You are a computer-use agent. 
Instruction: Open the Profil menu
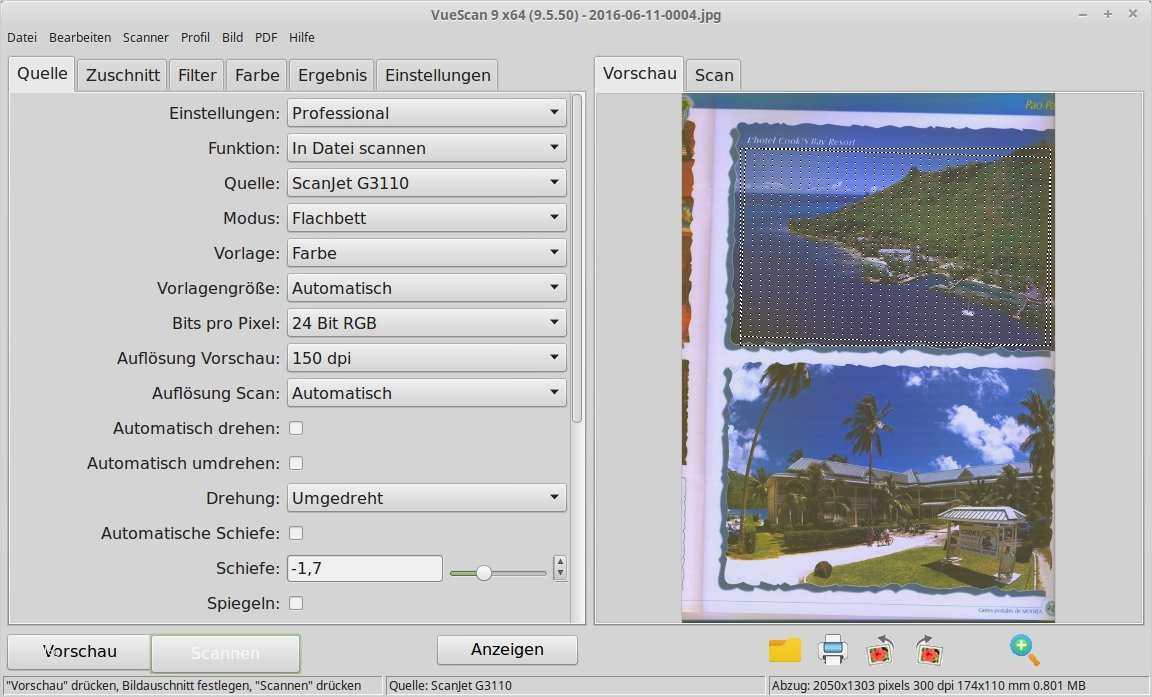(x=195, y=37)
